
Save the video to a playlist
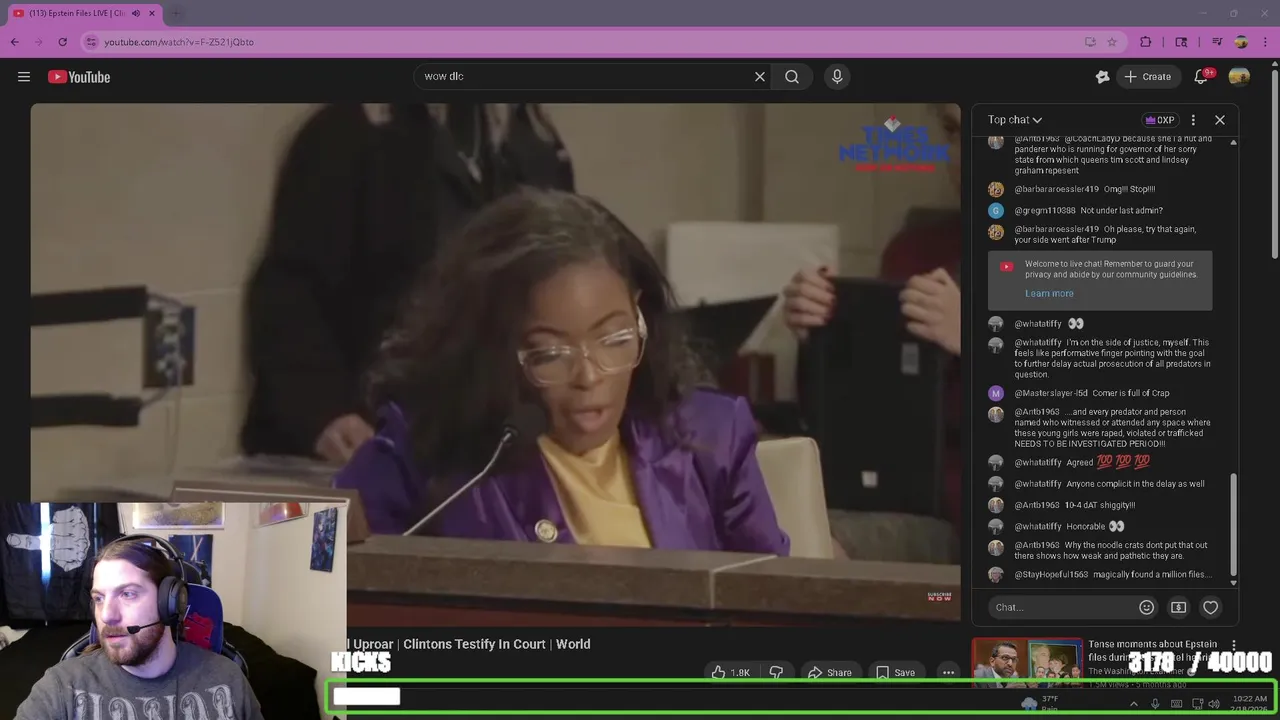click(x=896, y=672)
